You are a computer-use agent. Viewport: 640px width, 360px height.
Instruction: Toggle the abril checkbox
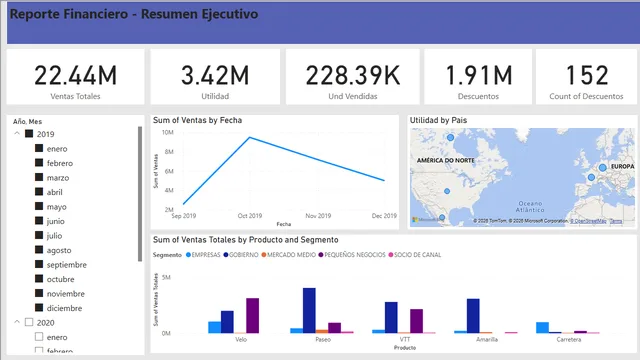(39, 191)
